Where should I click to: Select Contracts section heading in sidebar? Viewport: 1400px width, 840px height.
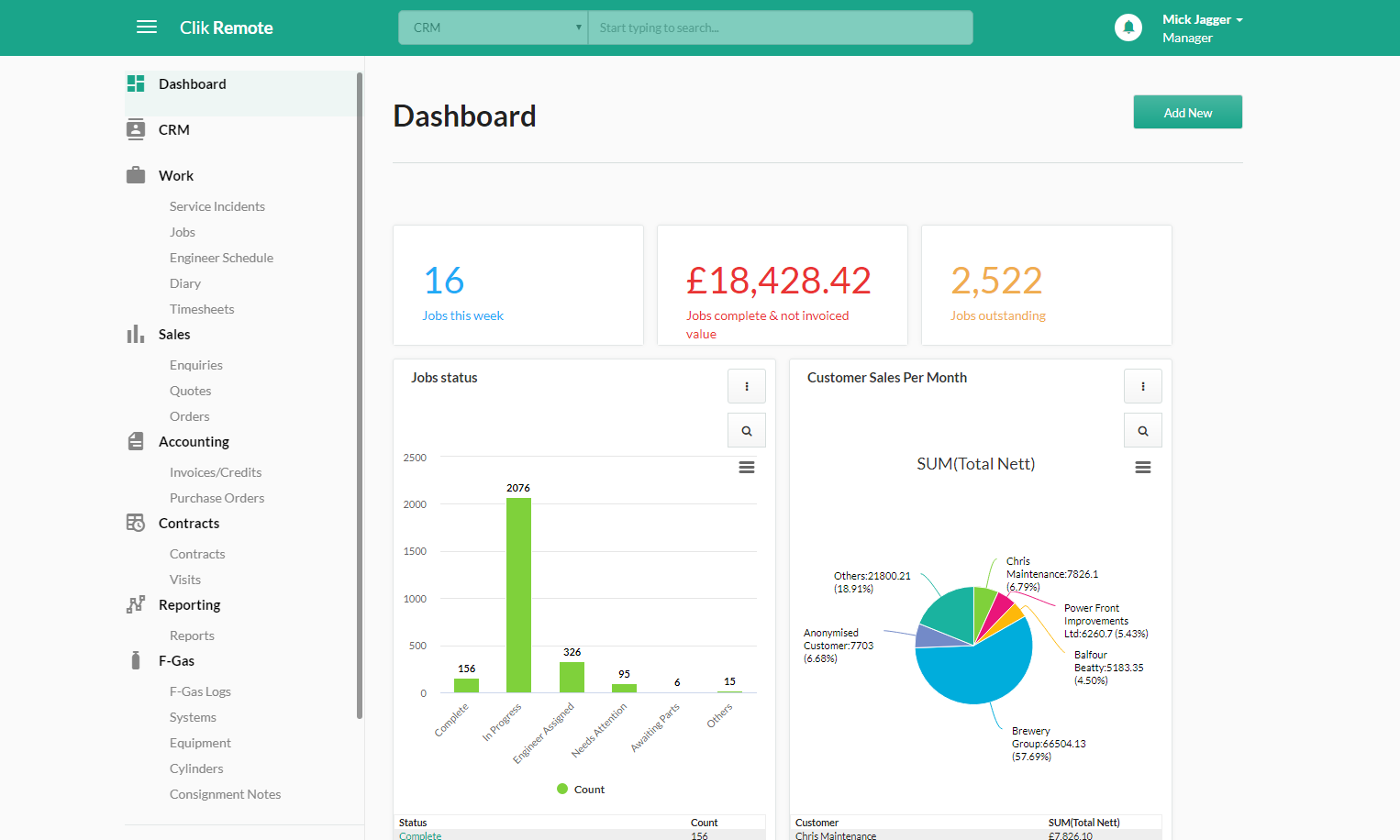click(189, 523)
